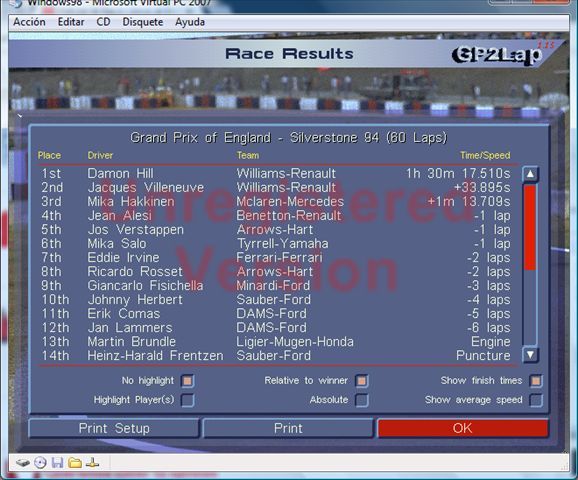Screen dimensions: 578x480
Task: Select driver Ricardo Rosset
Action: [135, 271]
